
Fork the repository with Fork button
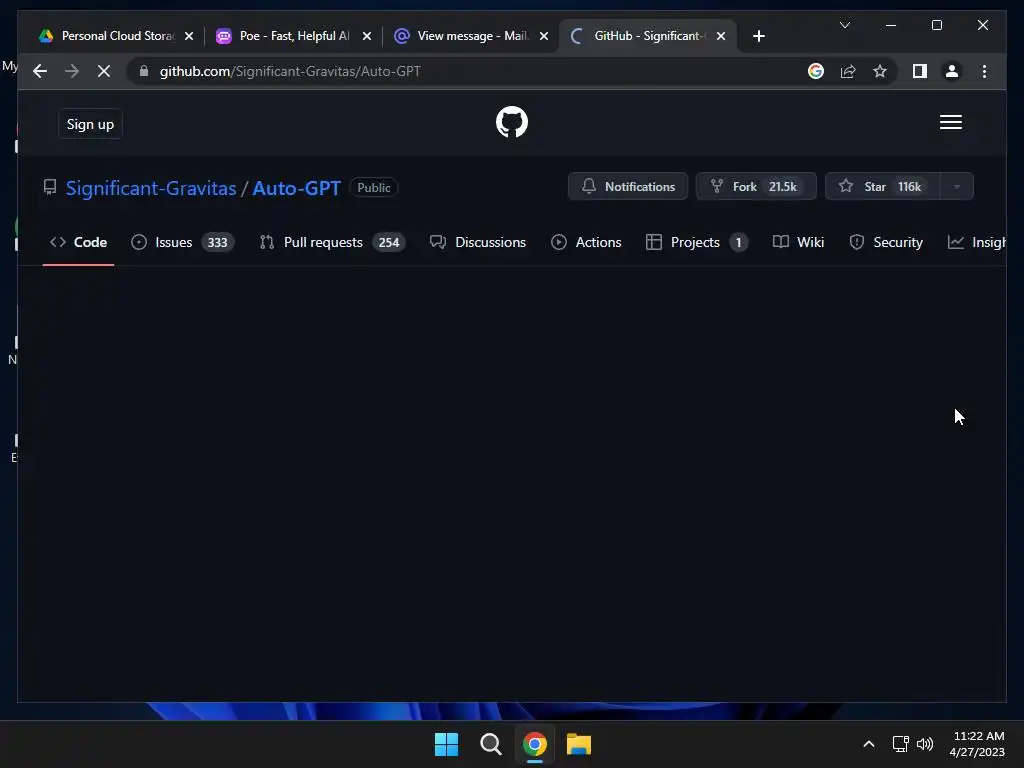756,187
